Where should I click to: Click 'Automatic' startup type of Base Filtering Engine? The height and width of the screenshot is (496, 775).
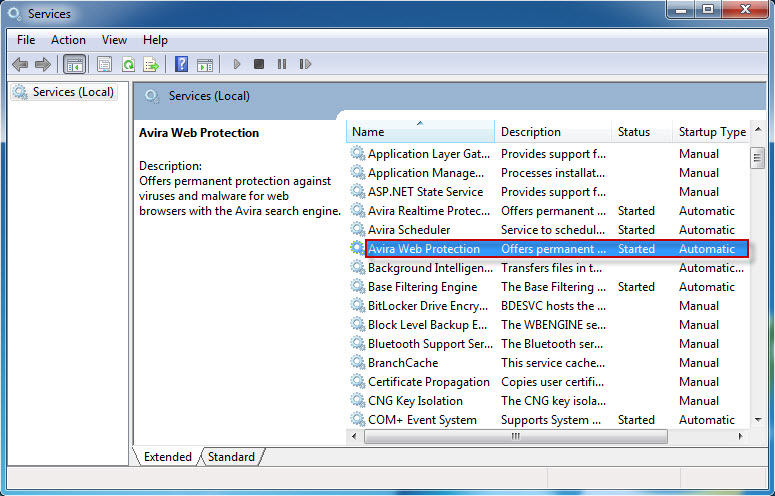tap(707, 287)
